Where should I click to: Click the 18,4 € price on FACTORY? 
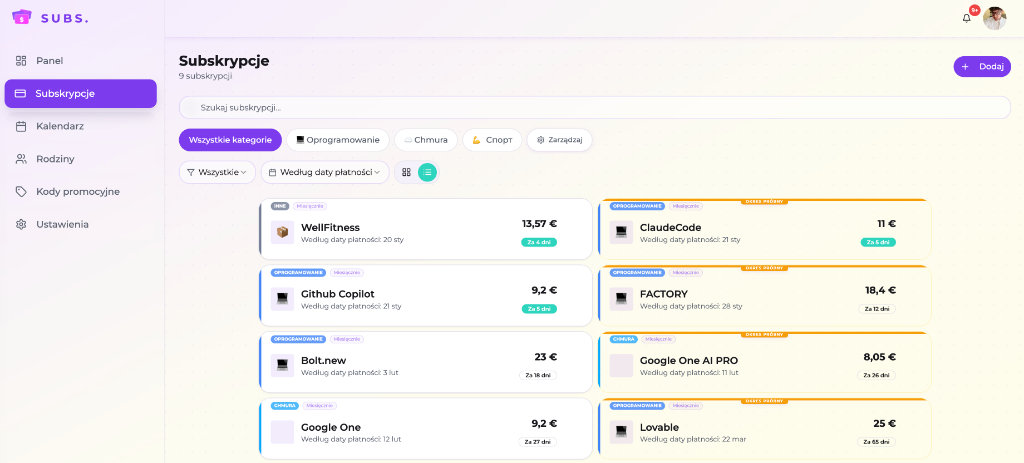click(x=880, y=290)
